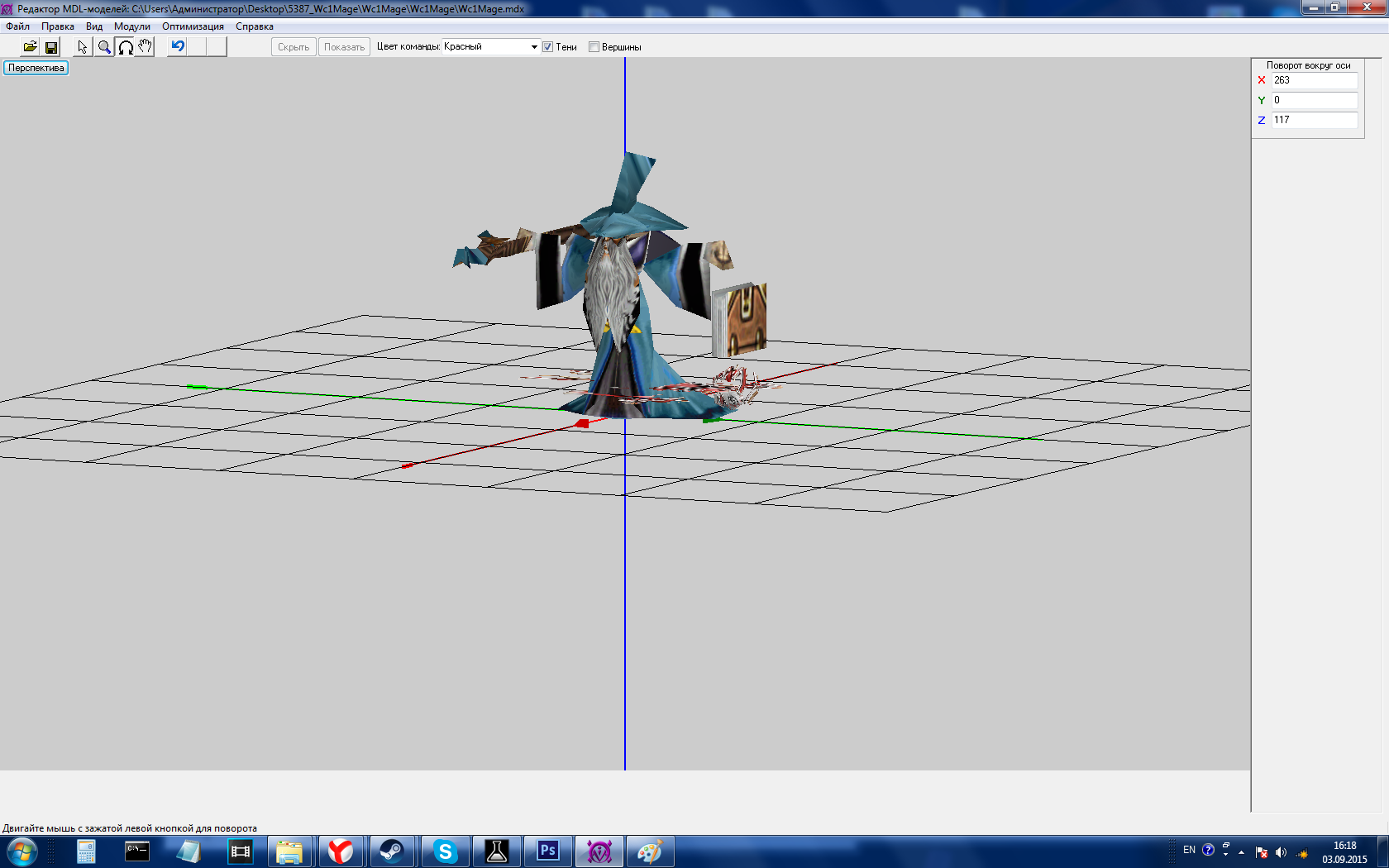Screen dimensions: 1389x868
Task: Click the Y axis rotation field
Action: 1315,100
